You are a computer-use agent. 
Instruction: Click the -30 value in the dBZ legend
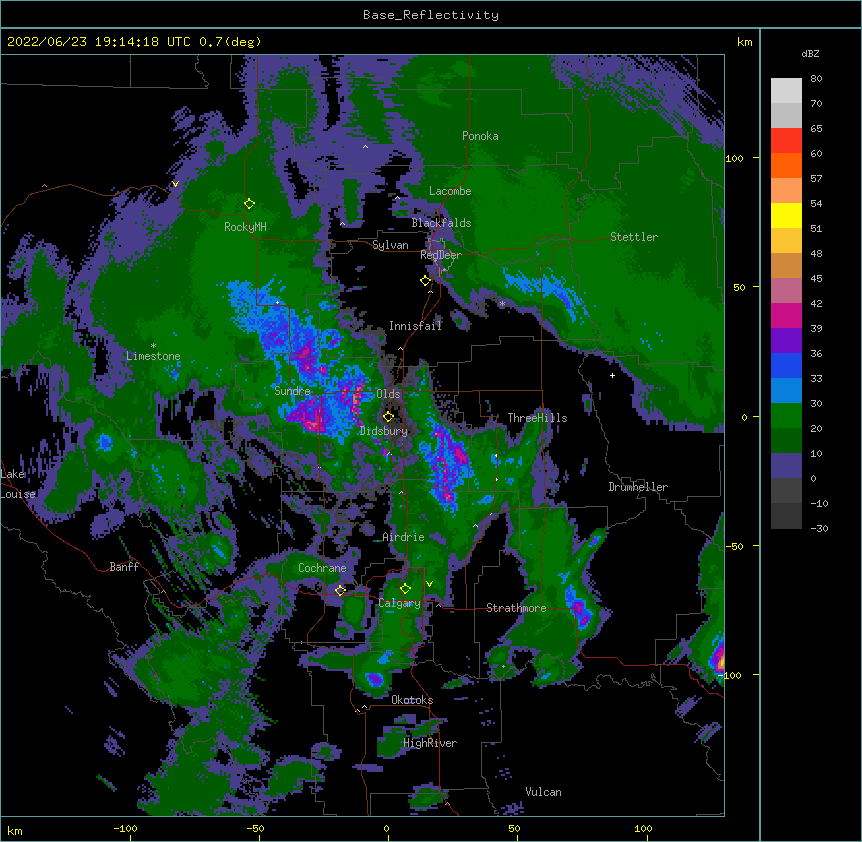click(819, 529)
